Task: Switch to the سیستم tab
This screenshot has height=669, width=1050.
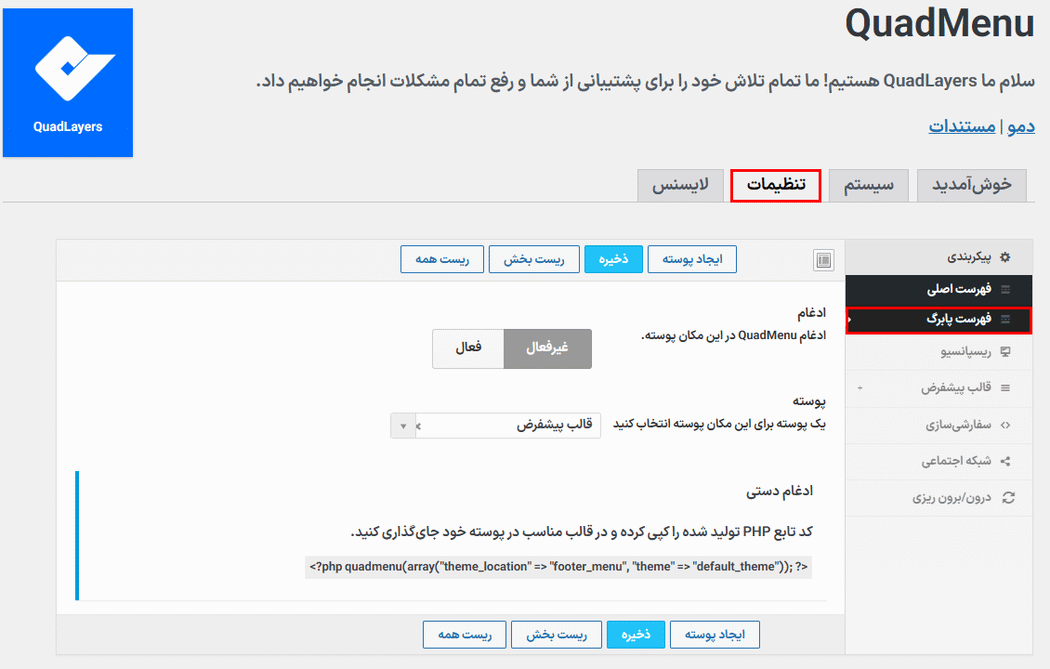Action: (868, 185)
